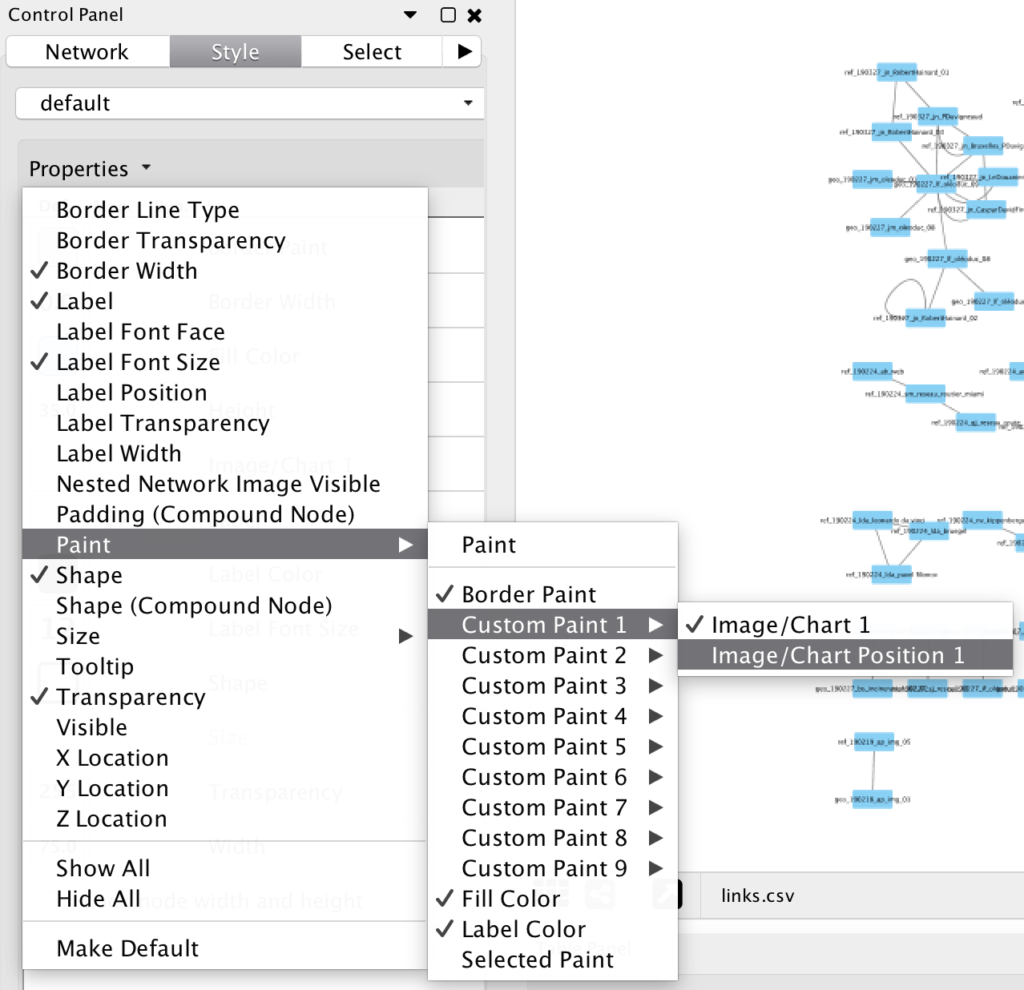The width and height of the screenshot is (1024, 990).
Task: Expand Custom Paint 4 submenu
Action: pos(552,716)
